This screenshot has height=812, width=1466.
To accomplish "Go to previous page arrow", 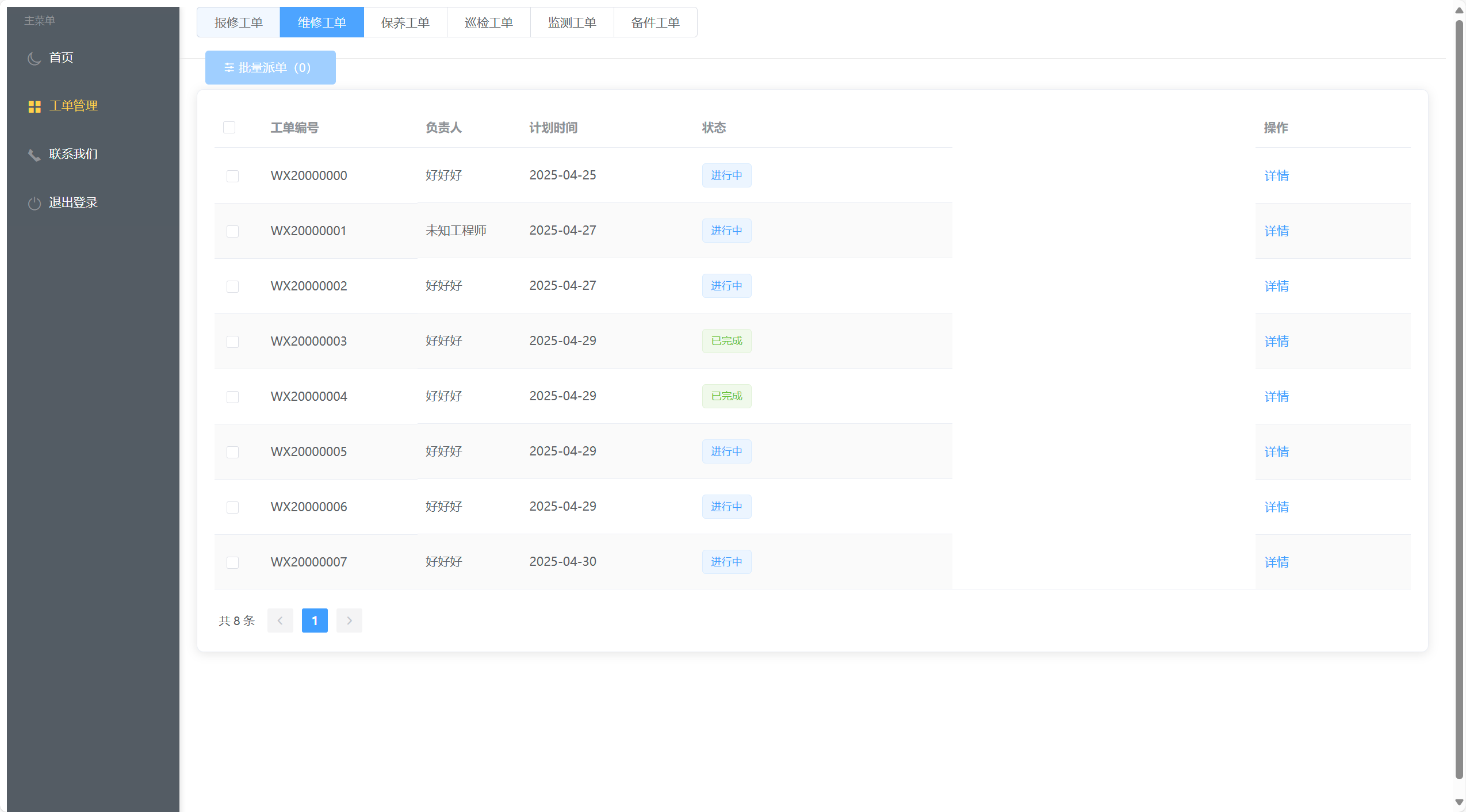I will tap(280, 621).
